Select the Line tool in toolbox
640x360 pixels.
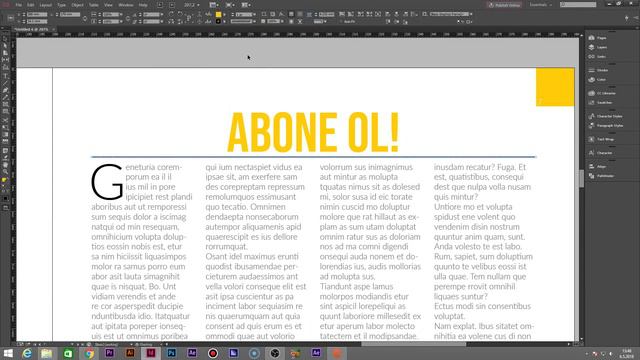point(5,83)
